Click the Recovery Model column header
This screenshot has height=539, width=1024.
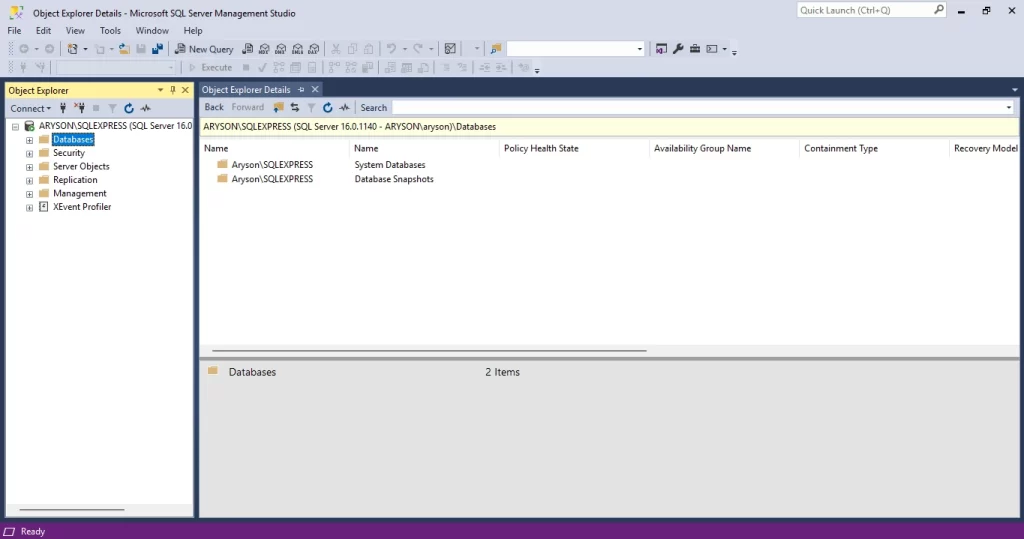(985, 148)
